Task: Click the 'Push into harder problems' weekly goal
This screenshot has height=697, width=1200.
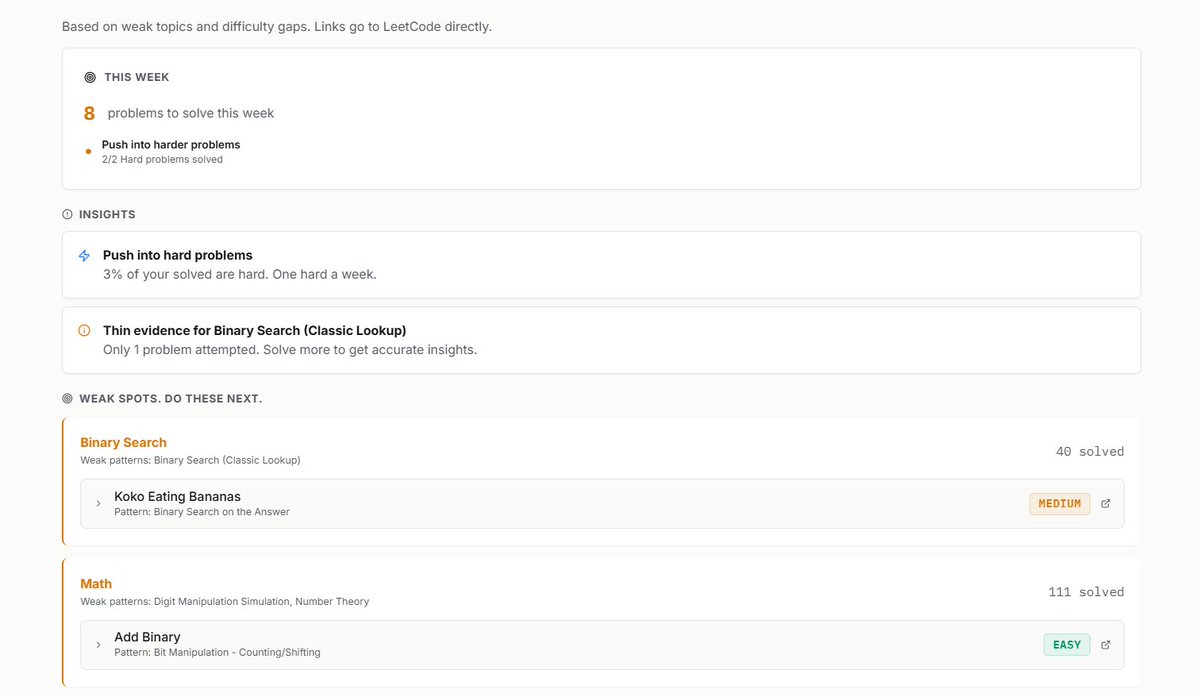Action: (171, 144)
